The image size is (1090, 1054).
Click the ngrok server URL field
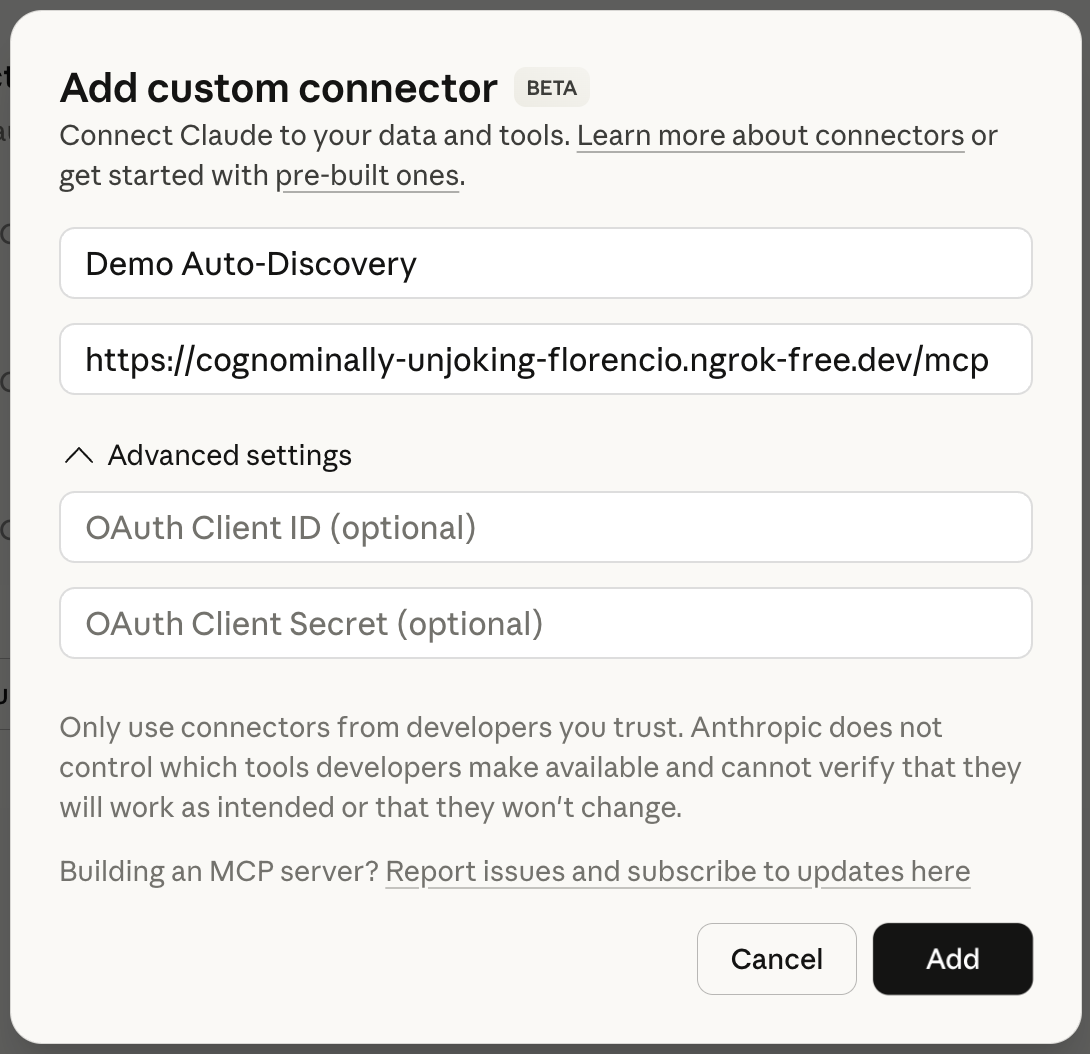coord(545,359)
